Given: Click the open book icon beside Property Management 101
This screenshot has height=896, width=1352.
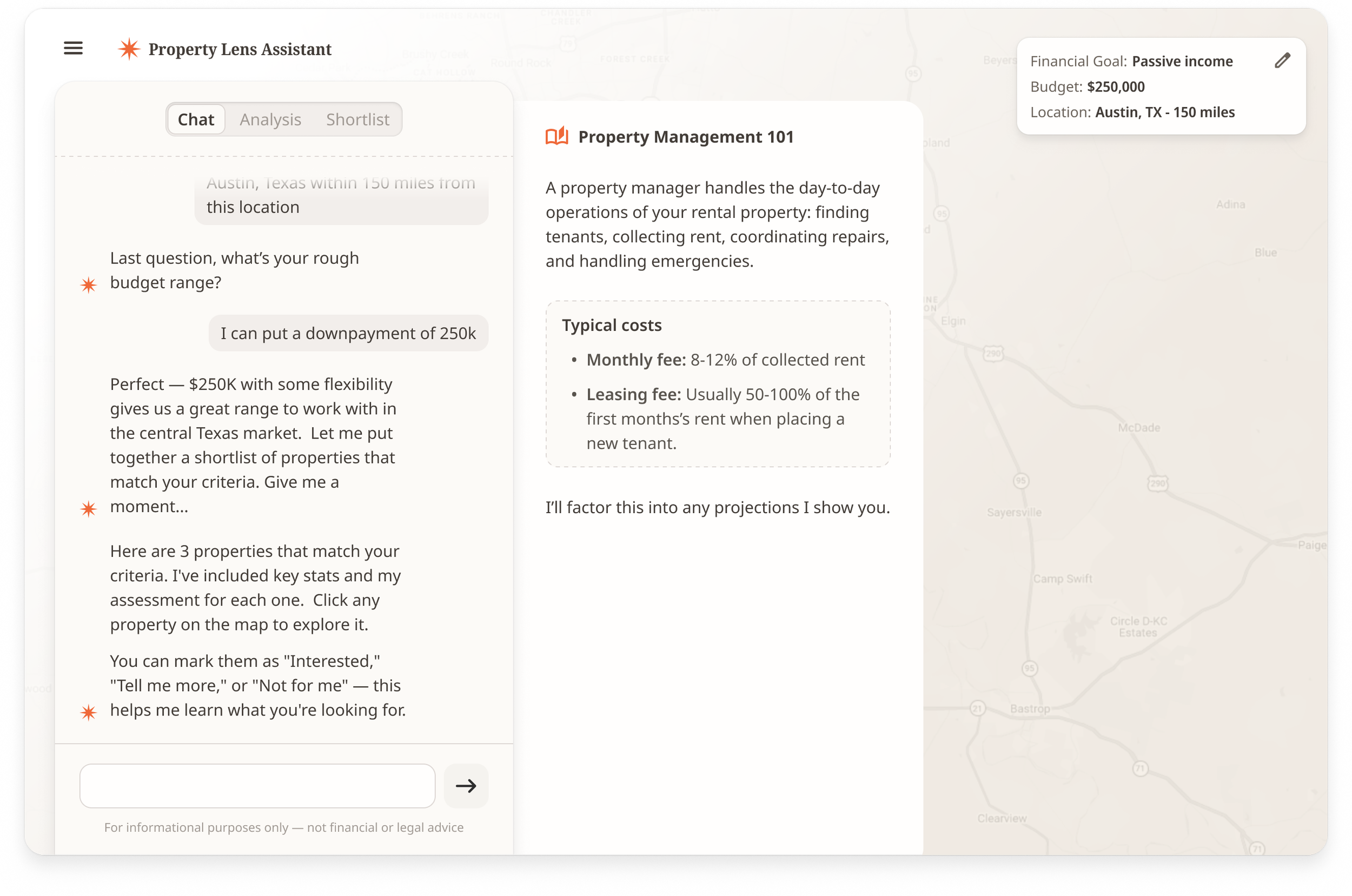Looking at the screenshot, I should click(x=556, y=137).
